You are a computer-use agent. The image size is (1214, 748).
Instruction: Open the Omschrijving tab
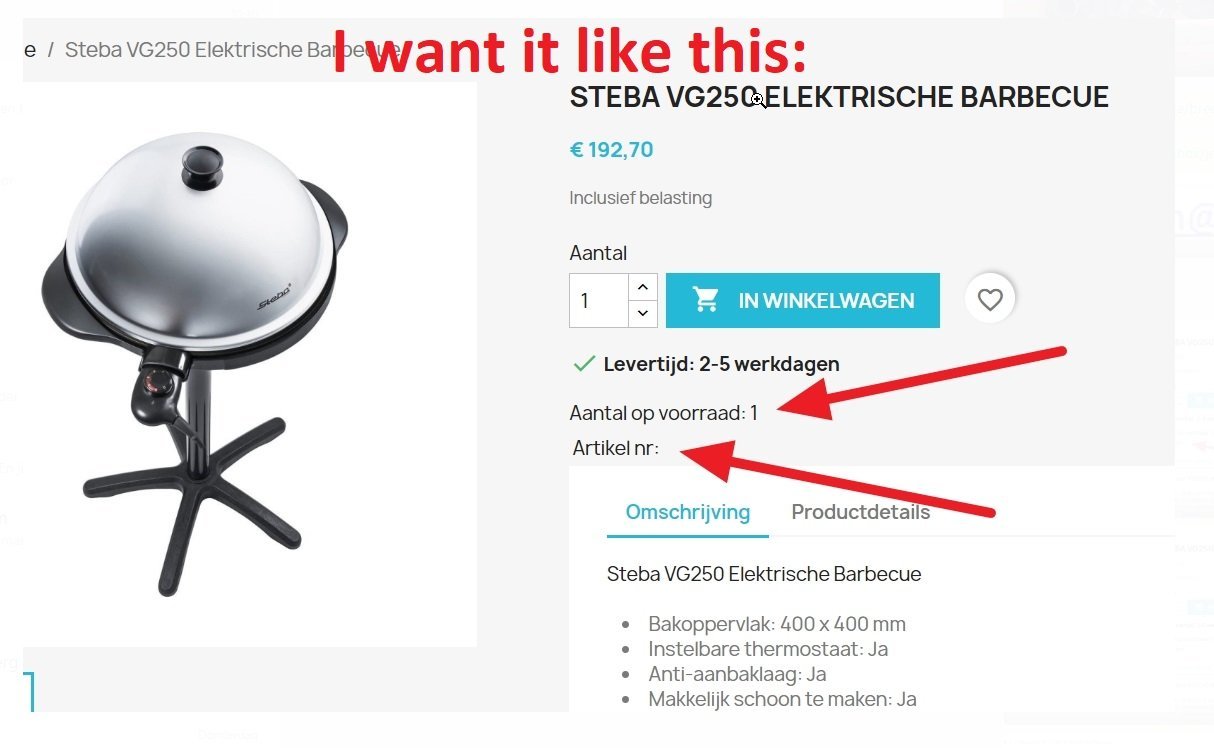point(688,512)
